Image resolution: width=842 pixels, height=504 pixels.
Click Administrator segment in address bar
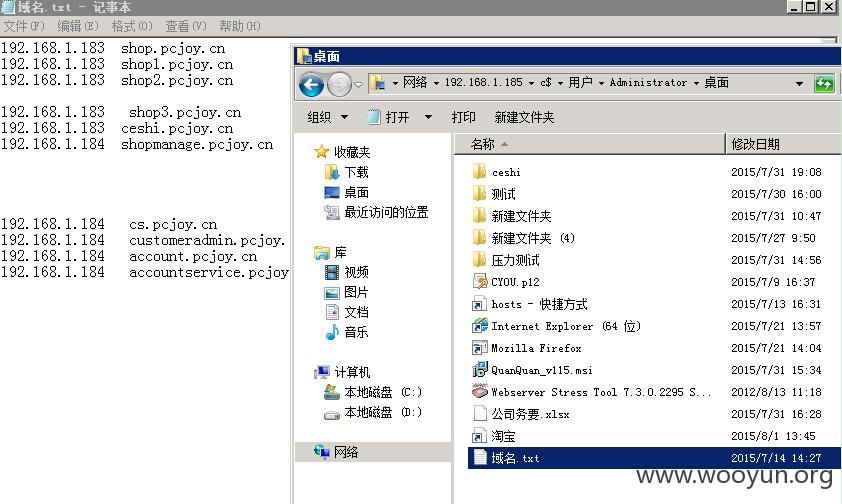point(648,83)
